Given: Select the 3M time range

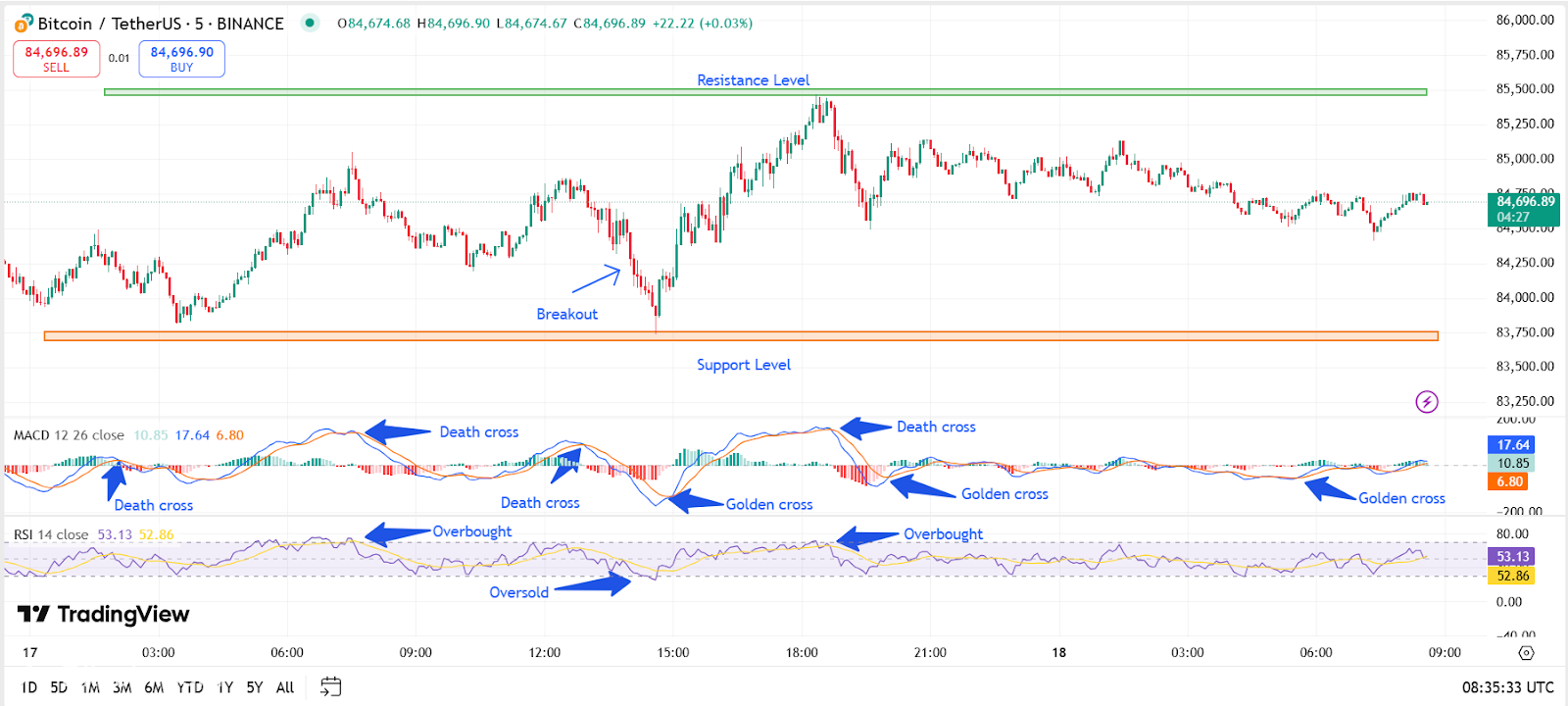Looking at the screenshot, I should point(122,687).
